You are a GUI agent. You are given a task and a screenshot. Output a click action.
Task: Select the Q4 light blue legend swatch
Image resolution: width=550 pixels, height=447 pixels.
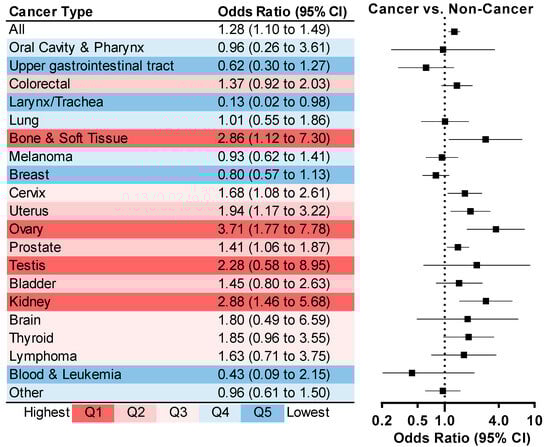click(x=220, y=413)
